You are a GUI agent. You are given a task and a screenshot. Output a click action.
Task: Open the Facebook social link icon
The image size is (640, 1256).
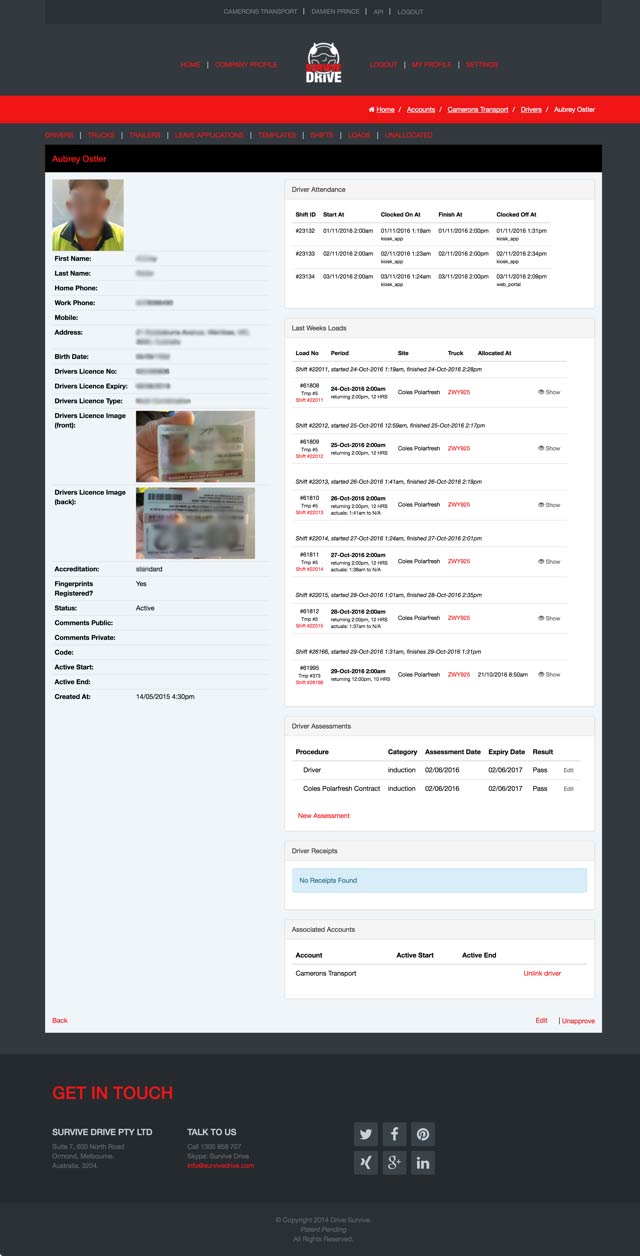tap(394, 1134)
